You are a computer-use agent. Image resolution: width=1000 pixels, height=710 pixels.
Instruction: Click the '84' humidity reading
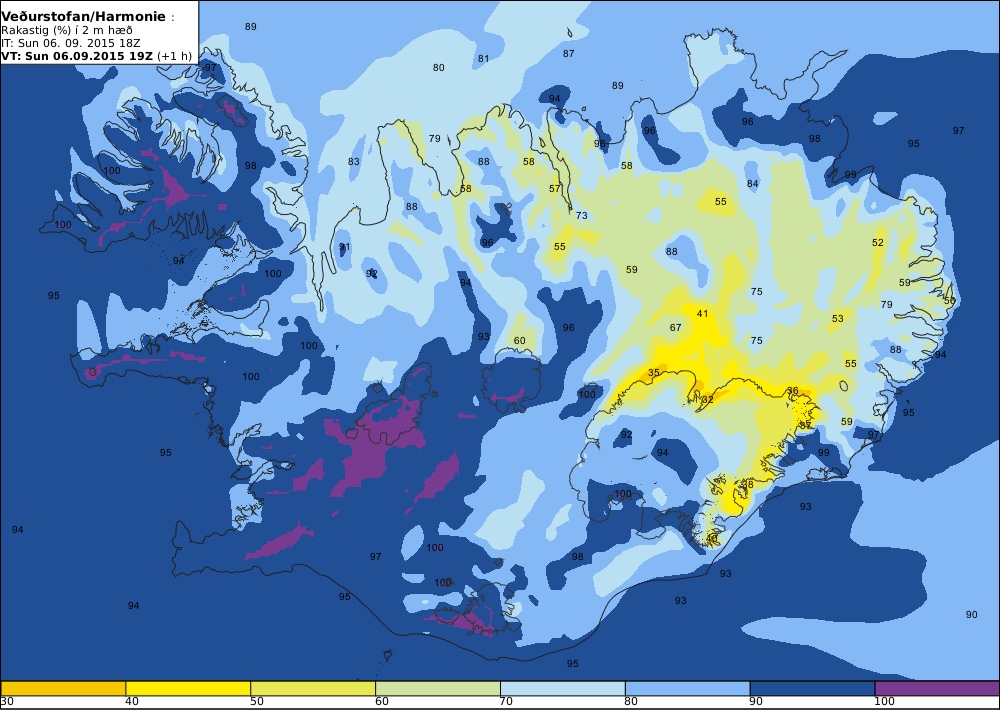click(753, 184)
